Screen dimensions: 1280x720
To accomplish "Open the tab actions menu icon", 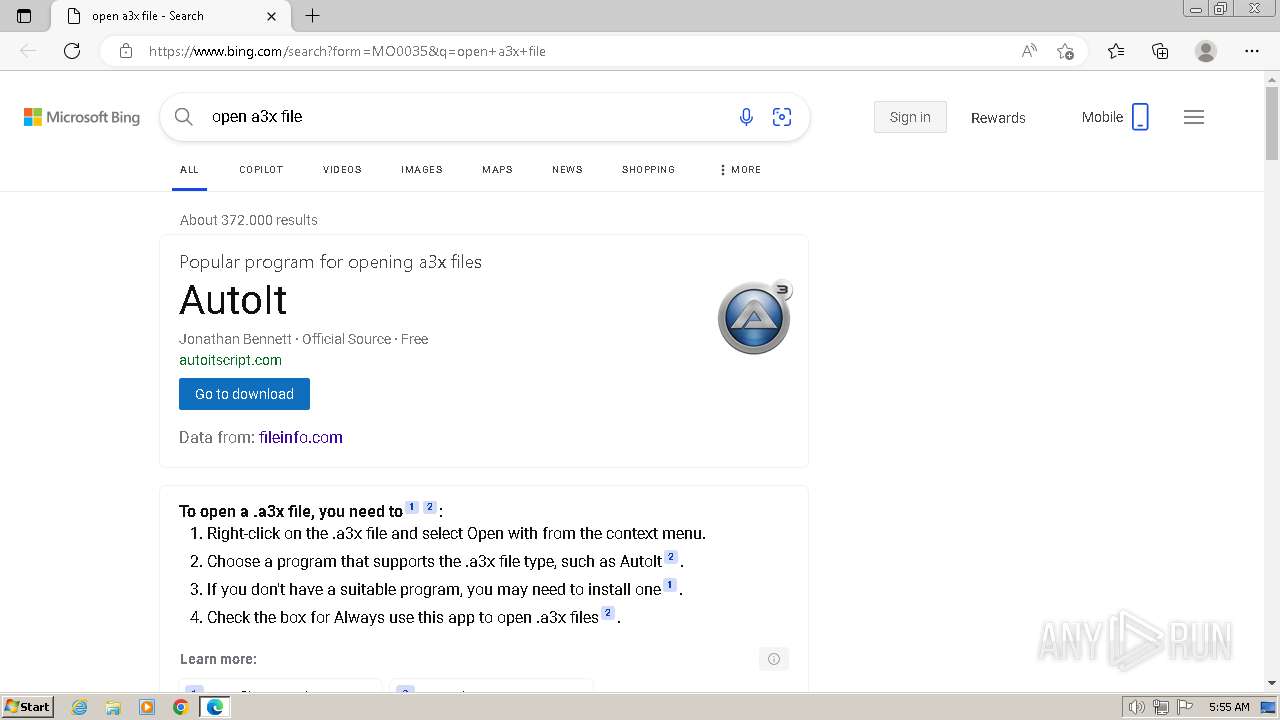I will tap(24, 16).
